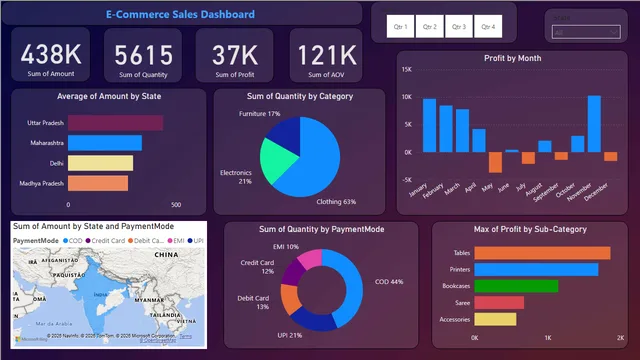The image size is (640, 360).
Task: Click the 37K Sum of Profit card
Action: tap(235, 56)
